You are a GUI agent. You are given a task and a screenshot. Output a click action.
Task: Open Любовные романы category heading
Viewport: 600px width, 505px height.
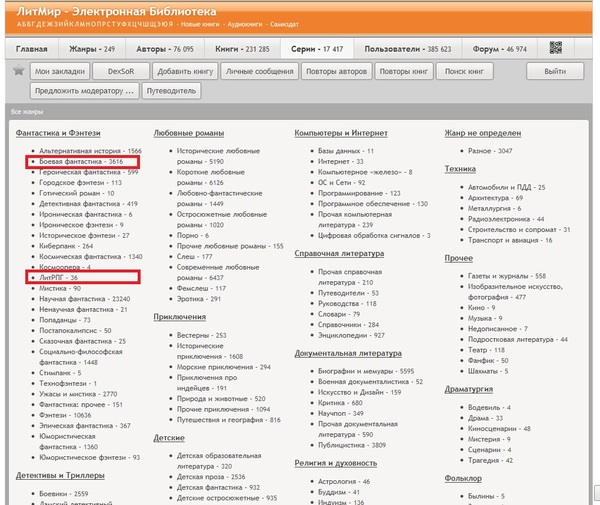(x=189, y=133)
